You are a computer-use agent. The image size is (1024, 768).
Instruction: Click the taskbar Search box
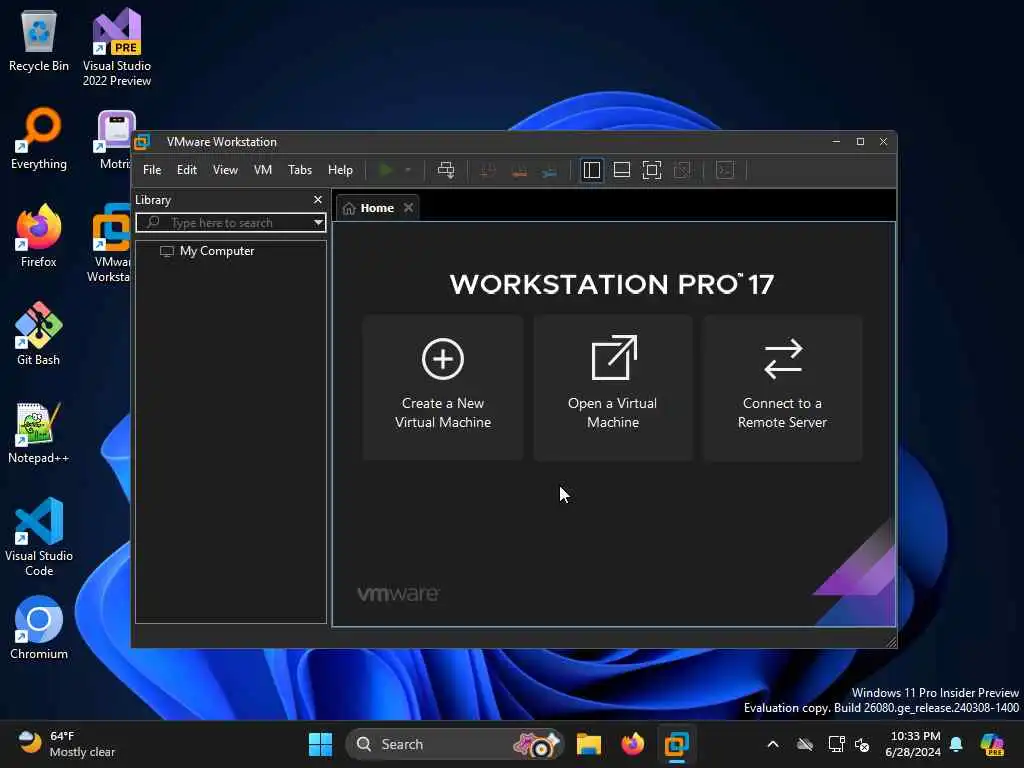tap(454, 744)
